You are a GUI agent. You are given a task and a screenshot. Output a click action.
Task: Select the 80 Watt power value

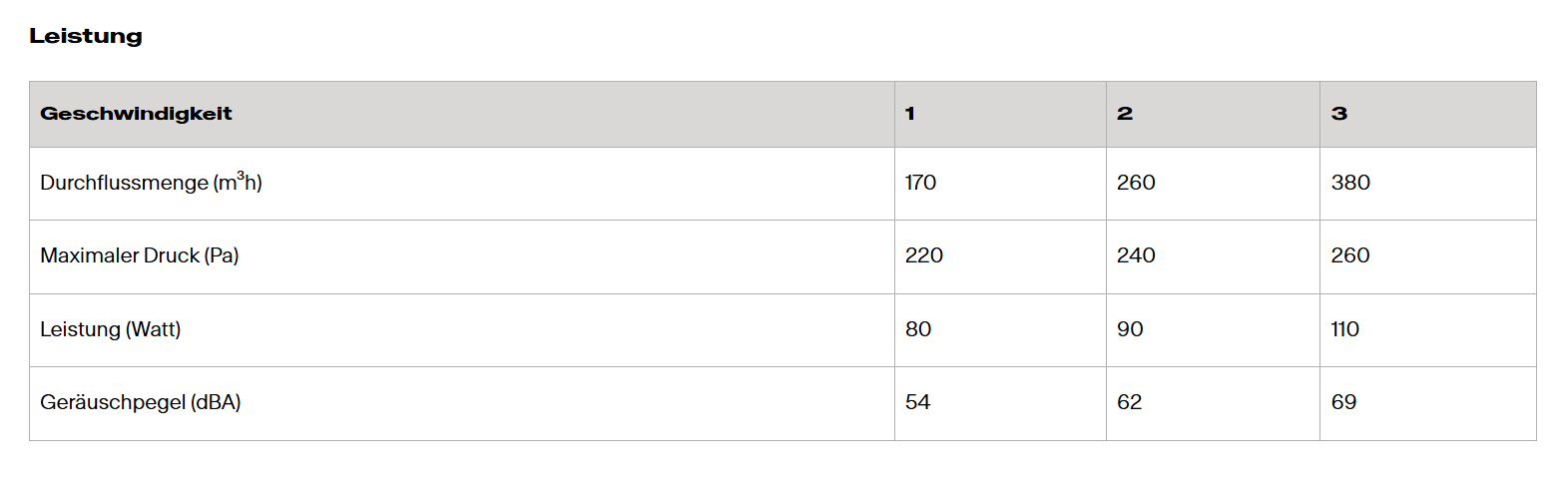[x=918, y=329]
